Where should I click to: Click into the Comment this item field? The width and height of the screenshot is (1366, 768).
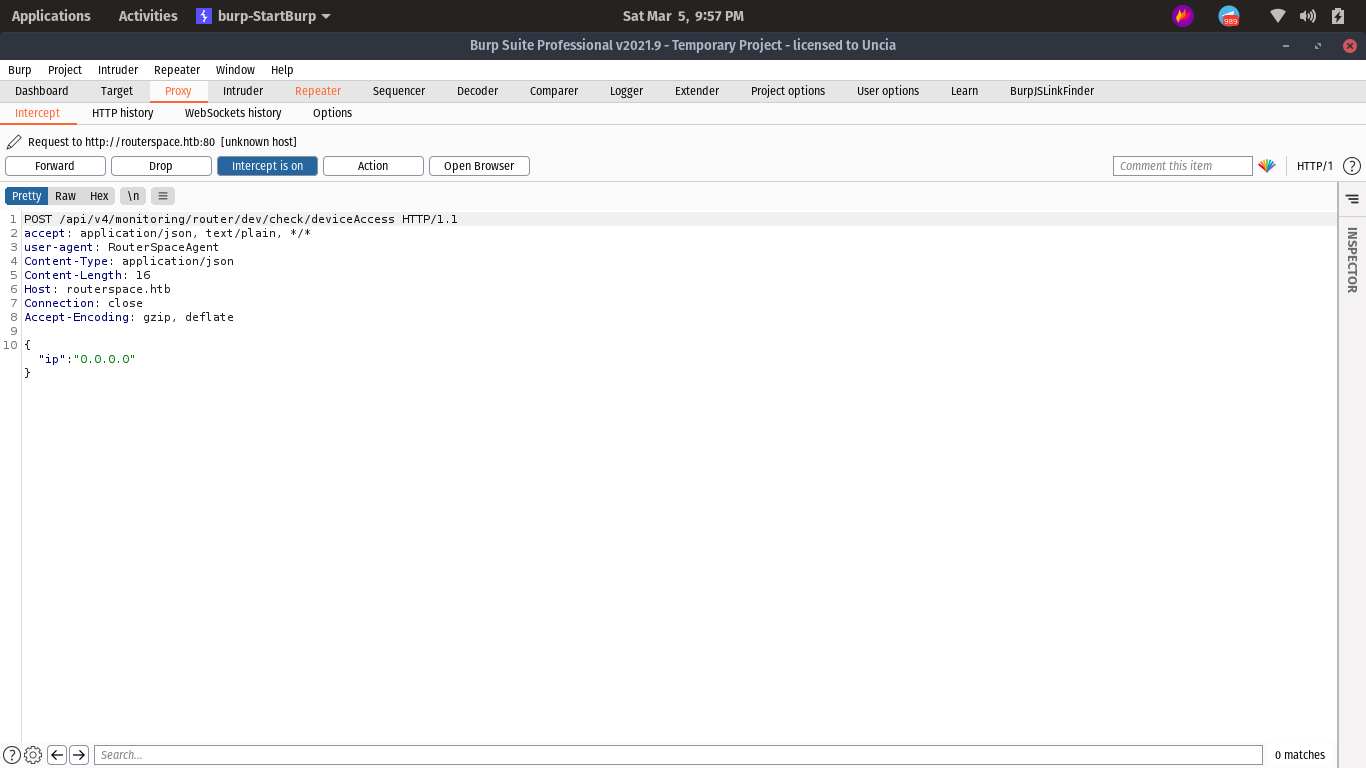pos(1182,166)
